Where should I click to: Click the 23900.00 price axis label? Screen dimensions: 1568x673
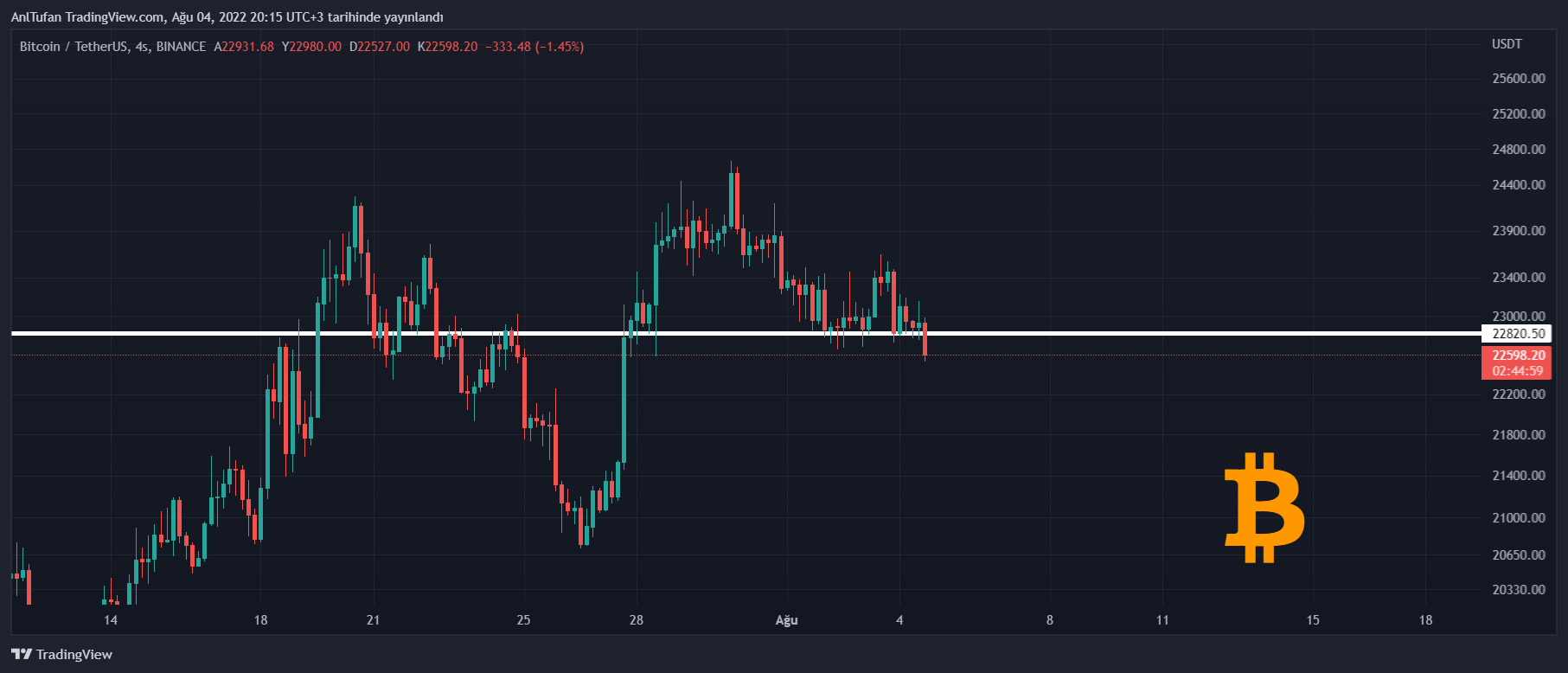[x=1519, y=231]
